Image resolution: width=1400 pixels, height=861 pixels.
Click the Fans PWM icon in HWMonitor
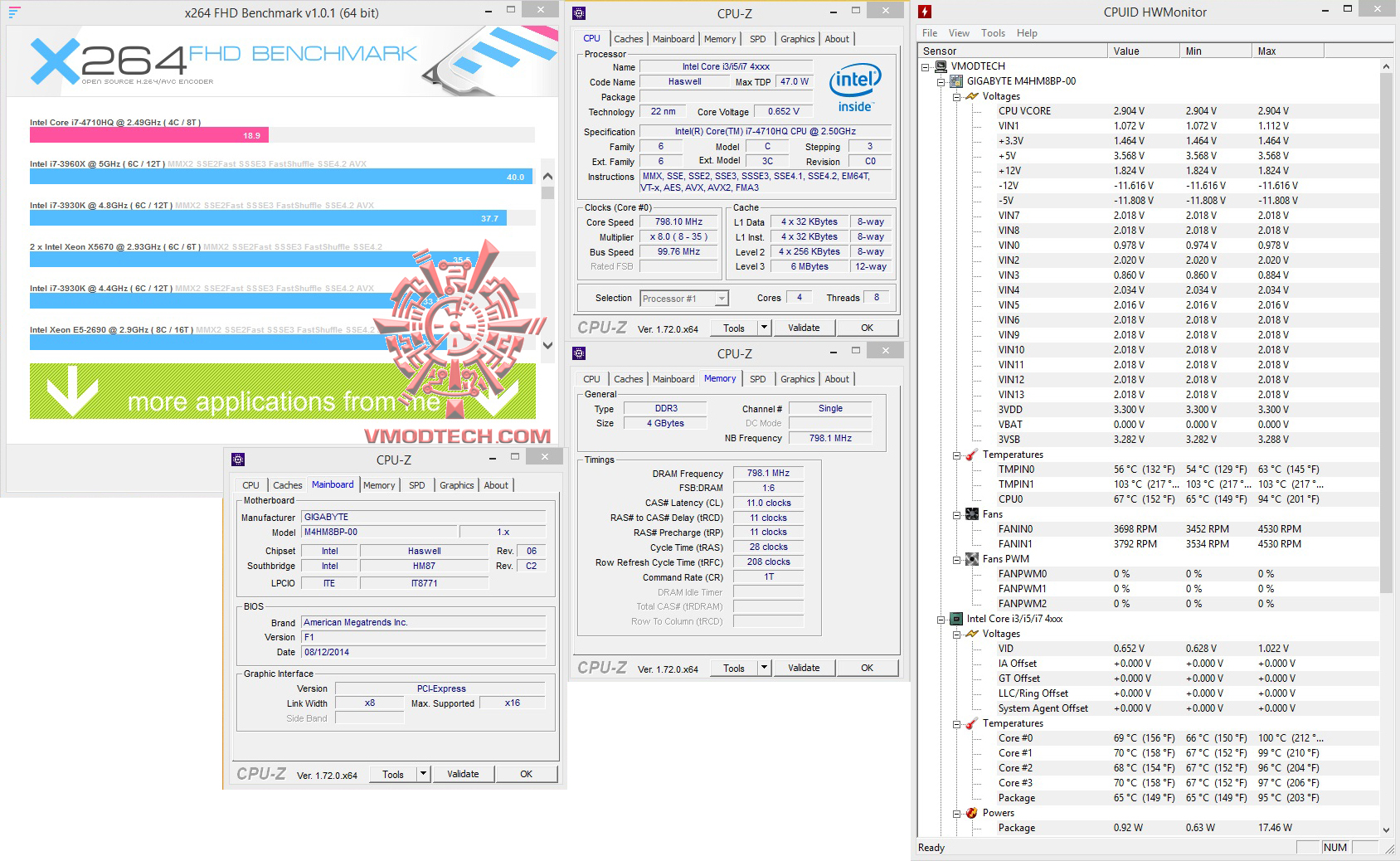click(x=971, y=558)
